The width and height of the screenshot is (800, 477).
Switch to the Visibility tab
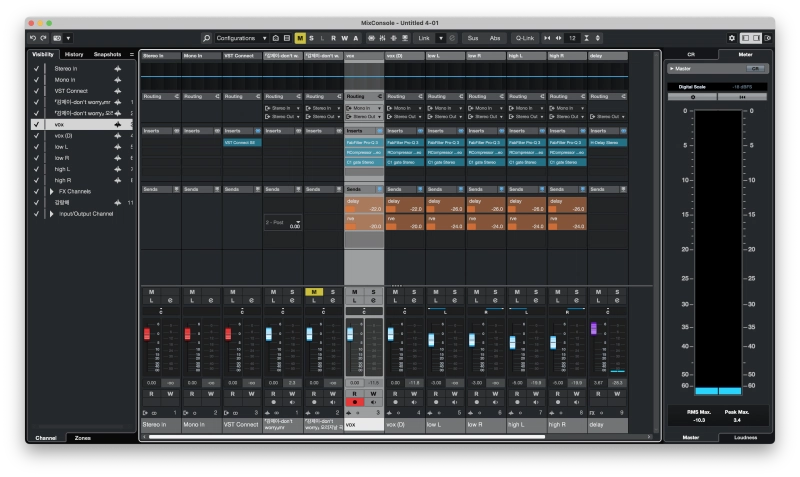pyautogui.click(x=43, y=54)
